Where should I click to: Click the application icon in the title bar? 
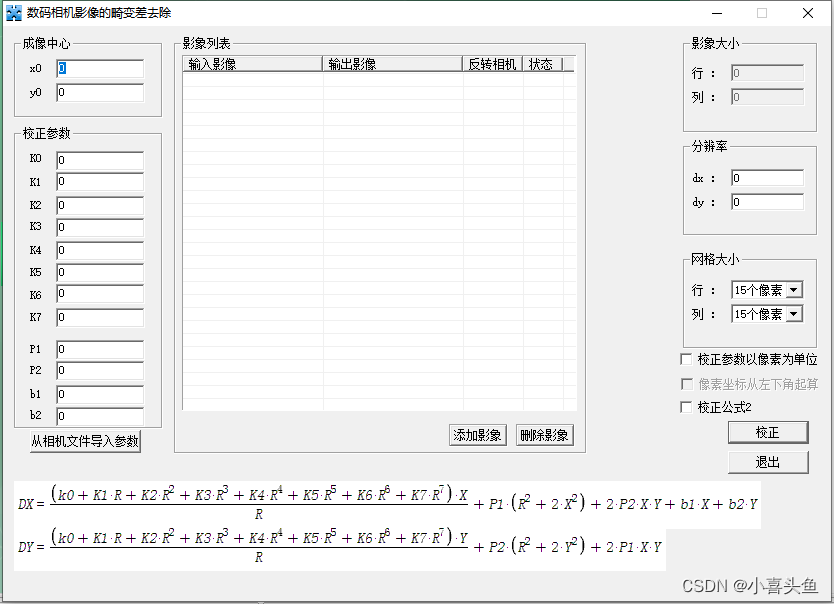point(14,13)
